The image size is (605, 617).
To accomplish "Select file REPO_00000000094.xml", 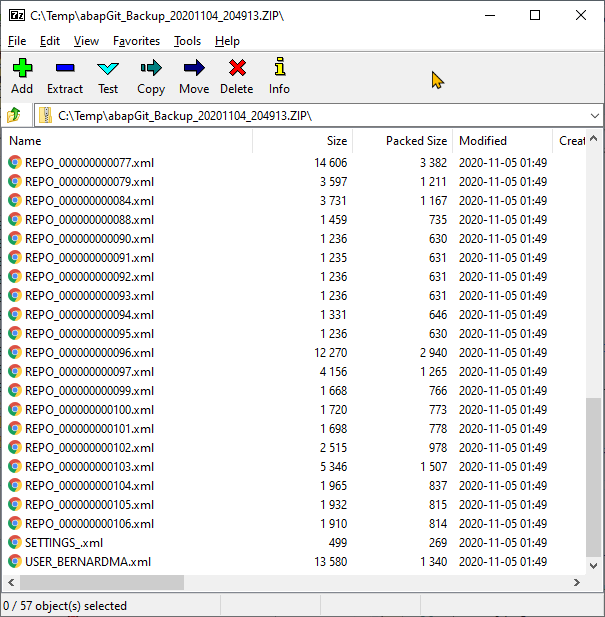I will click(89, 315).
